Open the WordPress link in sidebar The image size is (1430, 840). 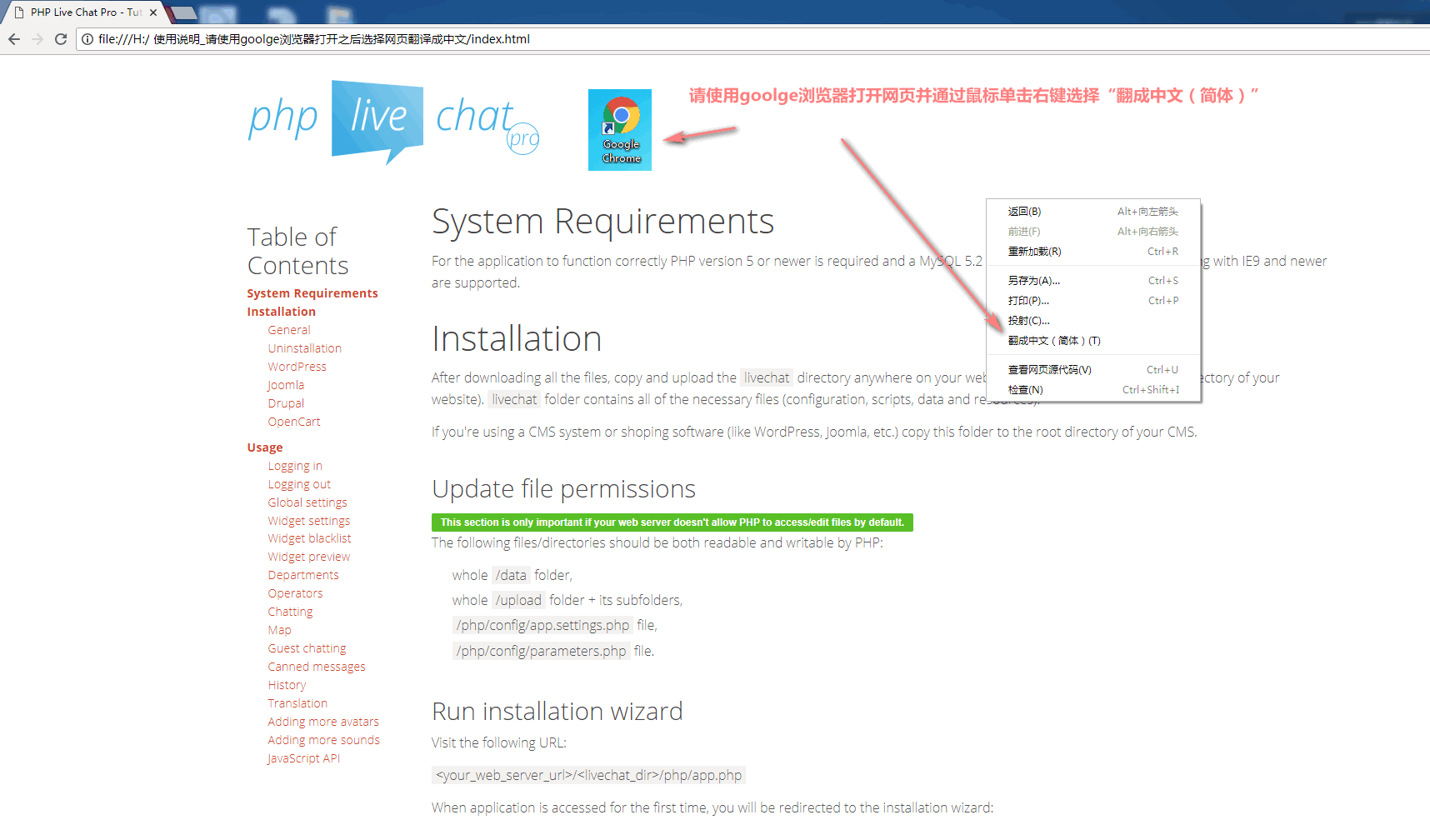click(x=297, y=367)
